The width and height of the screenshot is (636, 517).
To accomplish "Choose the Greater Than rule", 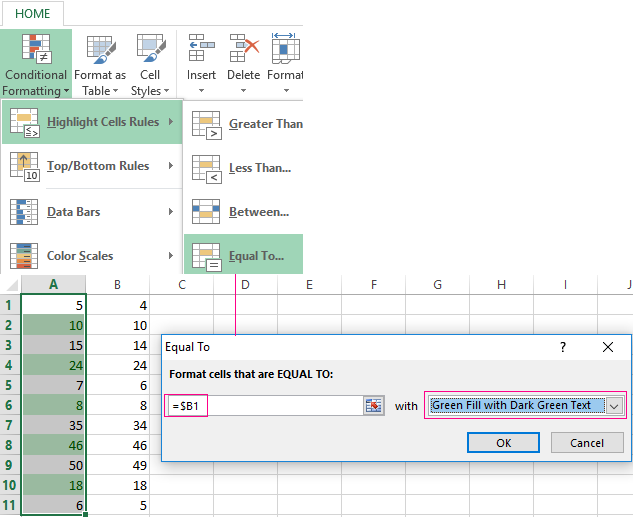I will pos(244,124).
